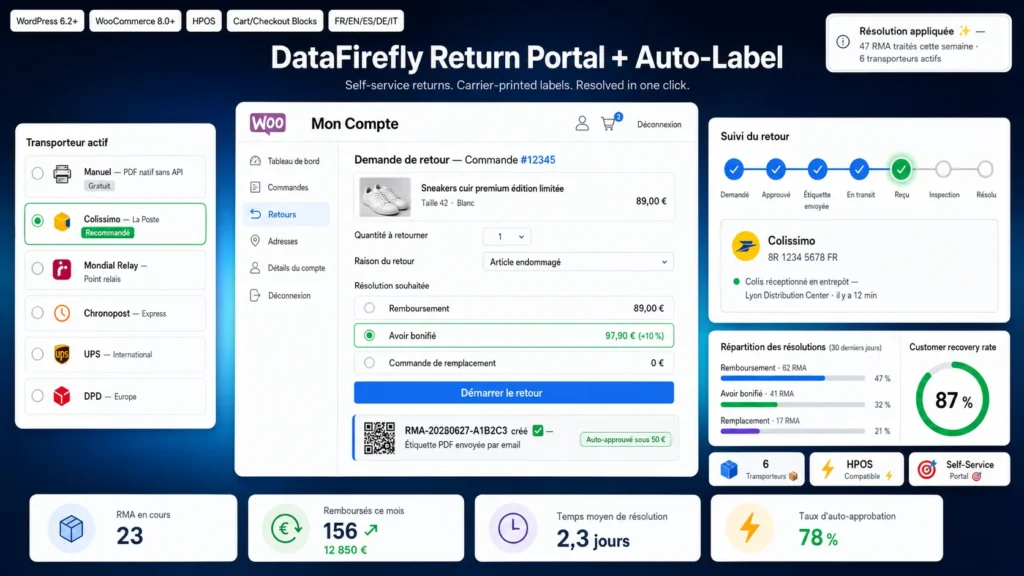The image size is (1024, 576).
Task: Click the Remboursement progress bar
Action: [792, 378]
